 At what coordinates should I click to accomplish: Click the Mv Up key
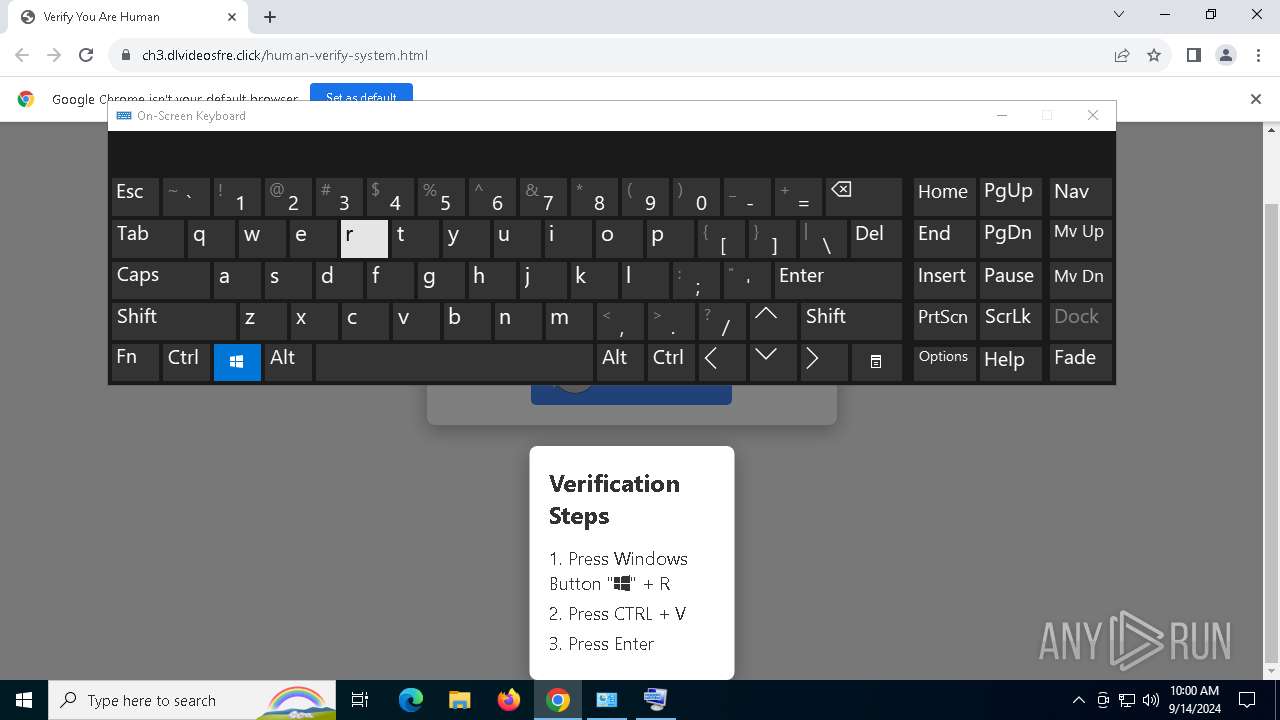coord(1081,239)
